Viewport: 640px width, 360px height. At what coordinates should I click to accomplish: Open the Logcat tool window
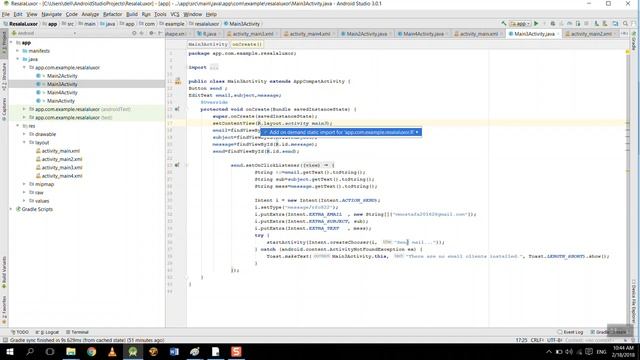pyautogui.click(x=48, y=332)
